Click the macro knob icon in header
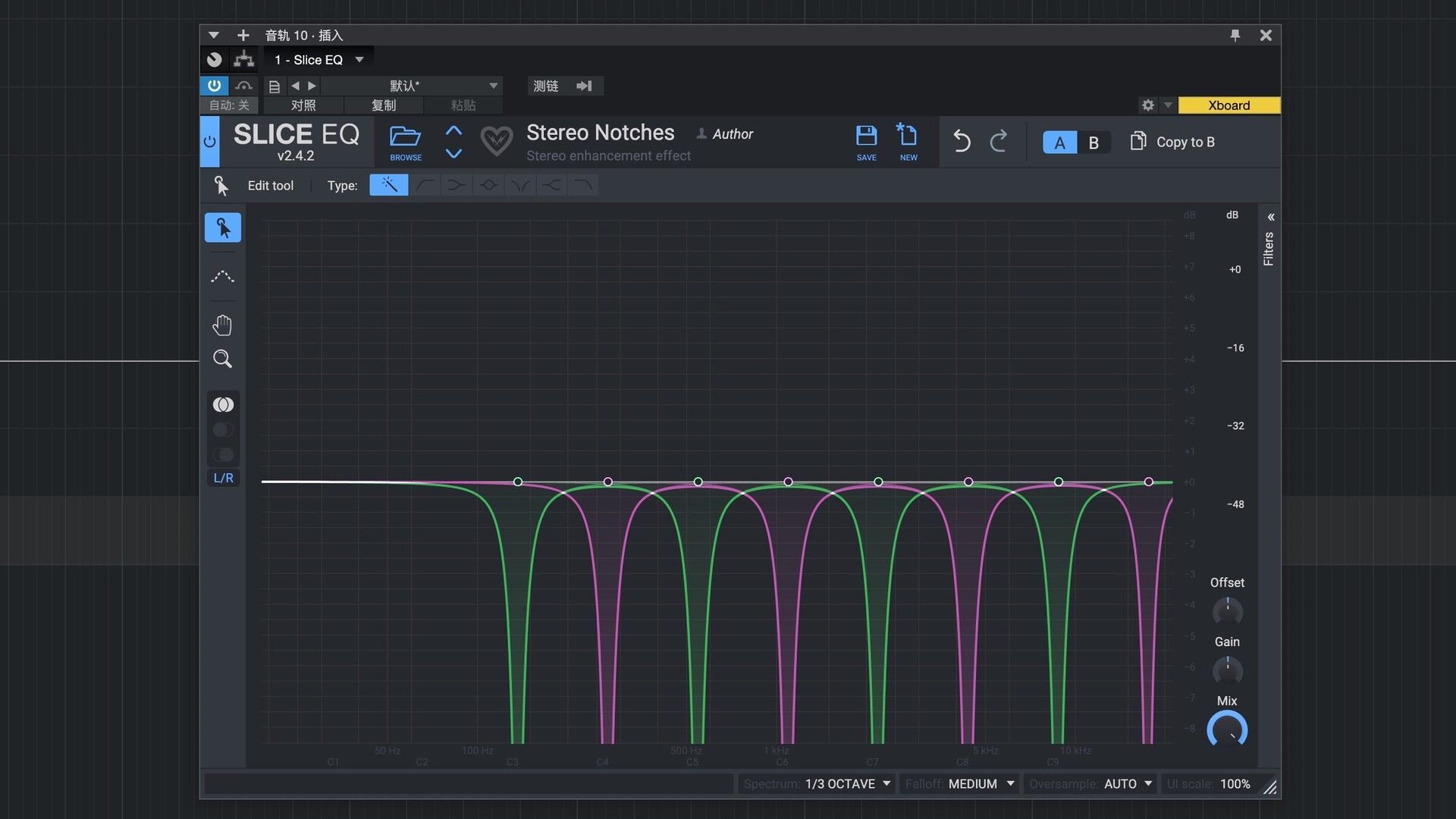The image size is (1456, 819). (x=215, y=59)
